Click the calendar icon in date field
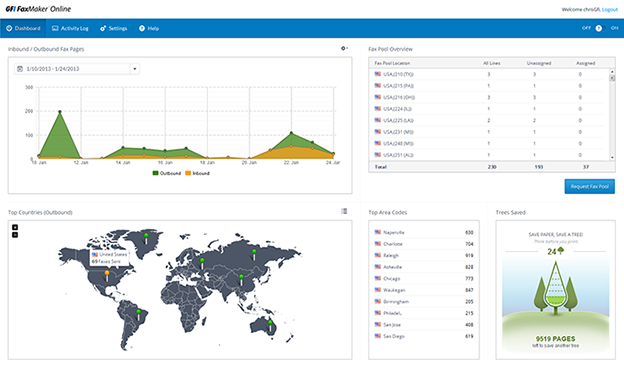The image size is (624, 368). click(20, 69)
